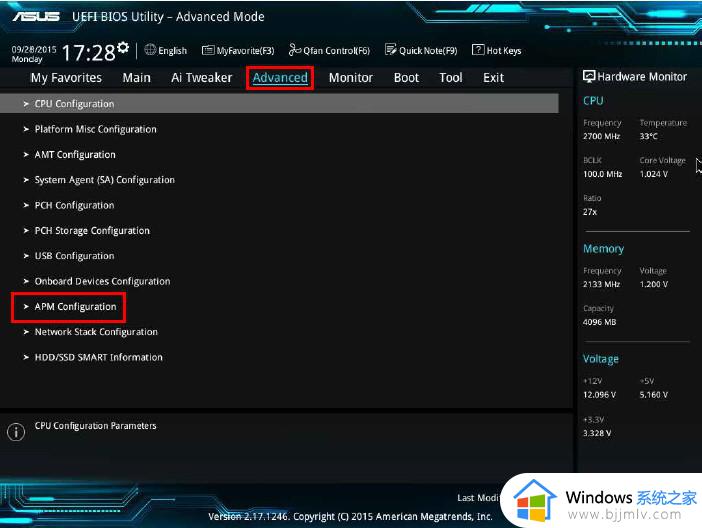The width and height of the screenshot is (702, 528).
Task: Click the Quick Note notepad icon
Action: pos(390,50)
